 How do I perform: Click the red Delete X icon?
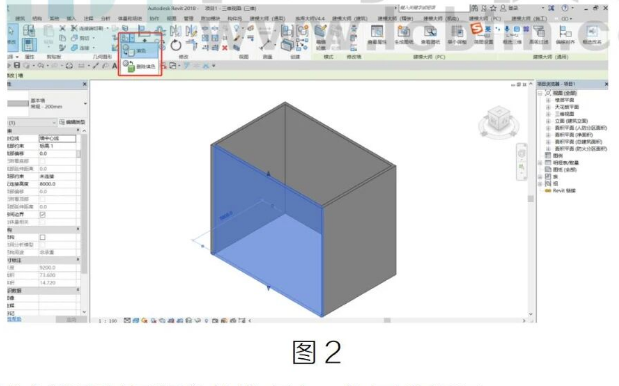[x=225, y=48]
